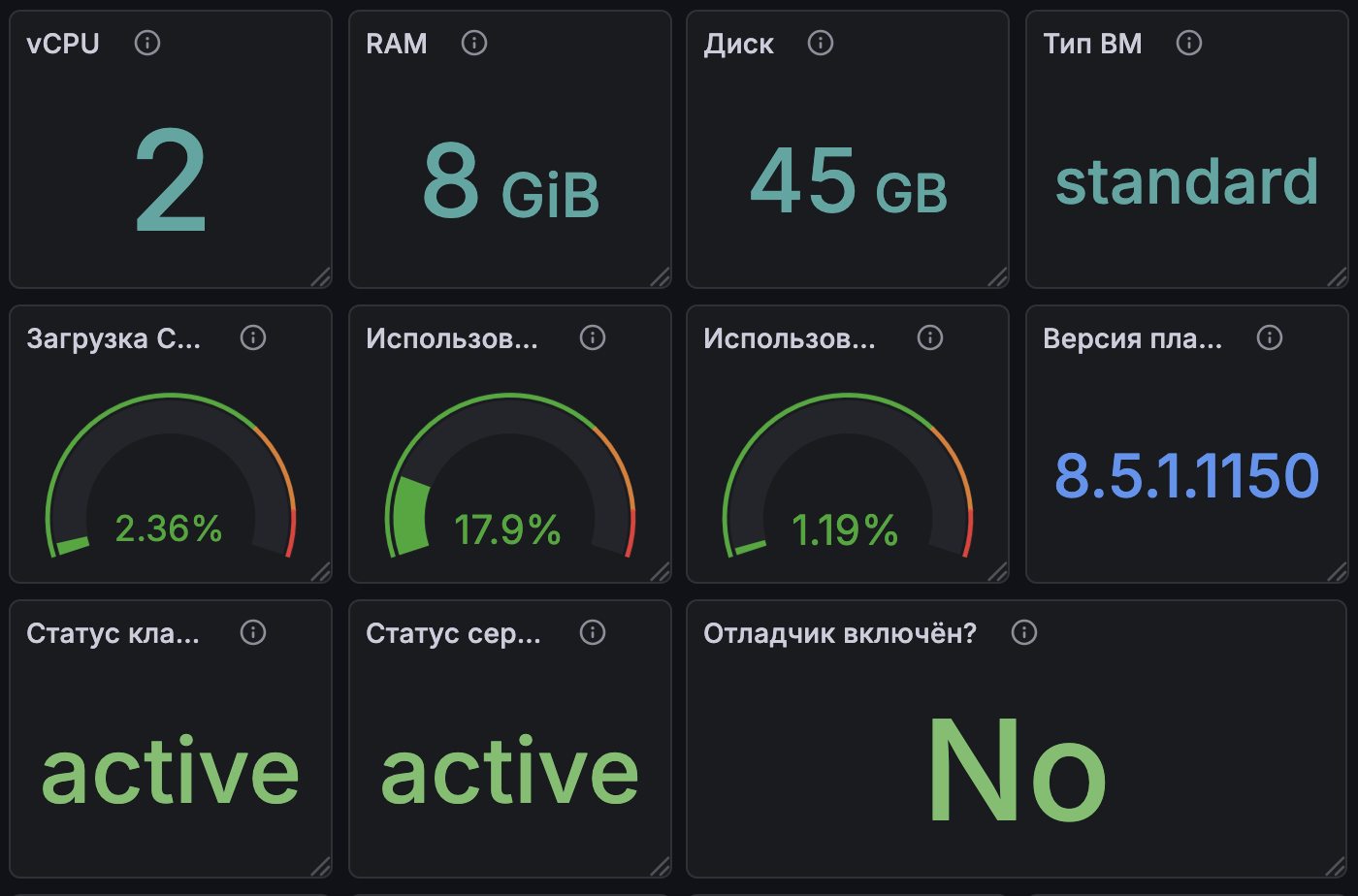Click the info icon on Статус сер... panel

[593, 632]
